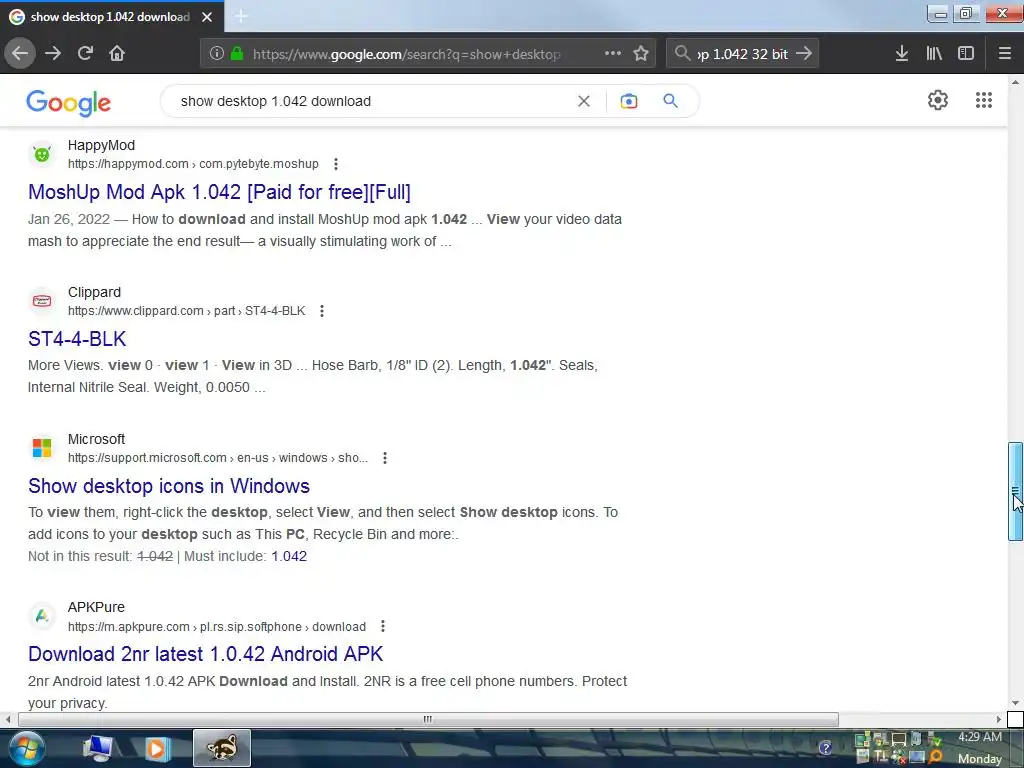Submit browser search box with arrow
The width and height of the screenshot is (1024, 768).
click(x=804, y=54)
